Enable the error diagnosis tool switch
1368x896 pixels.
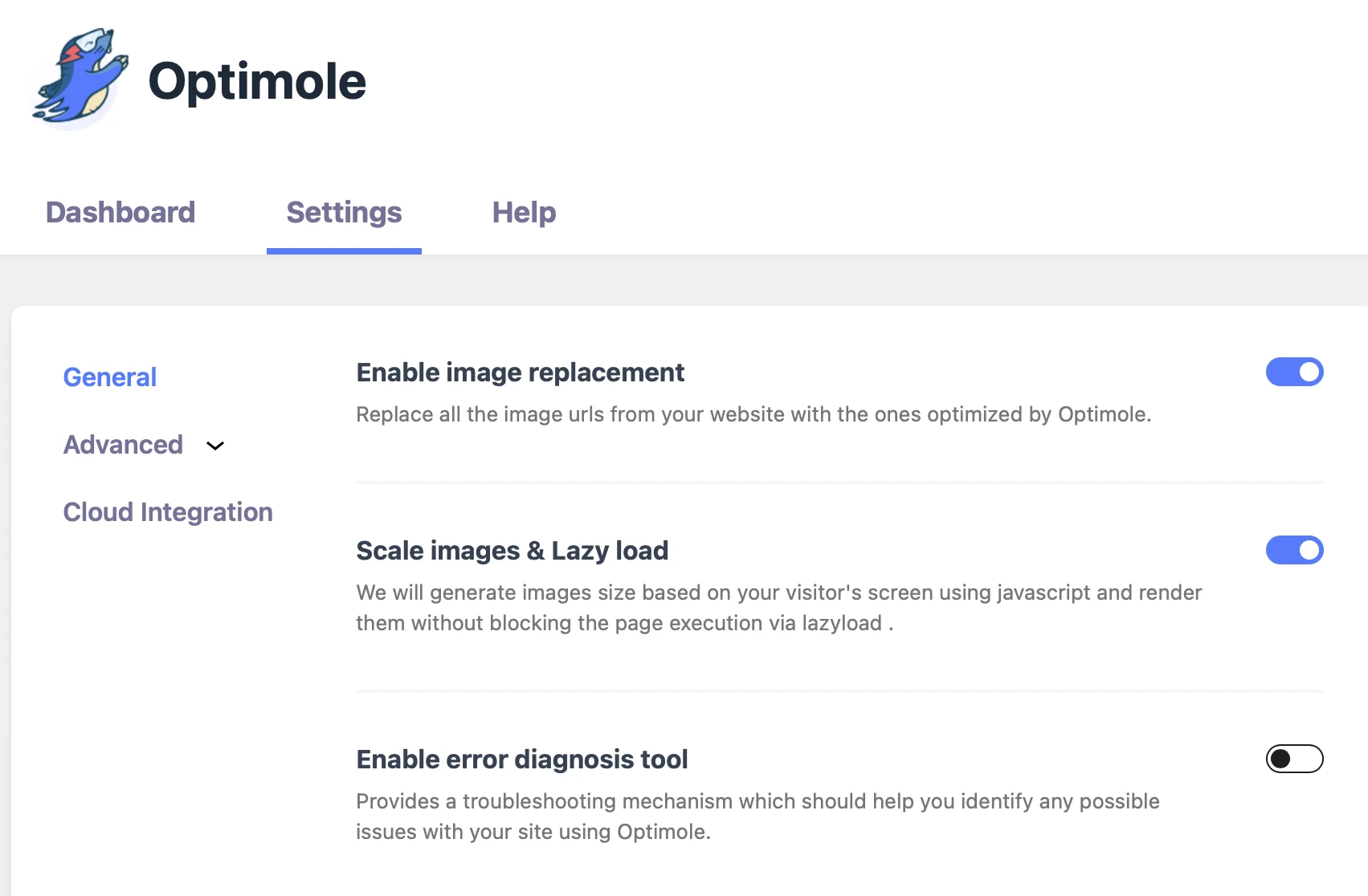pos(1294,759)
